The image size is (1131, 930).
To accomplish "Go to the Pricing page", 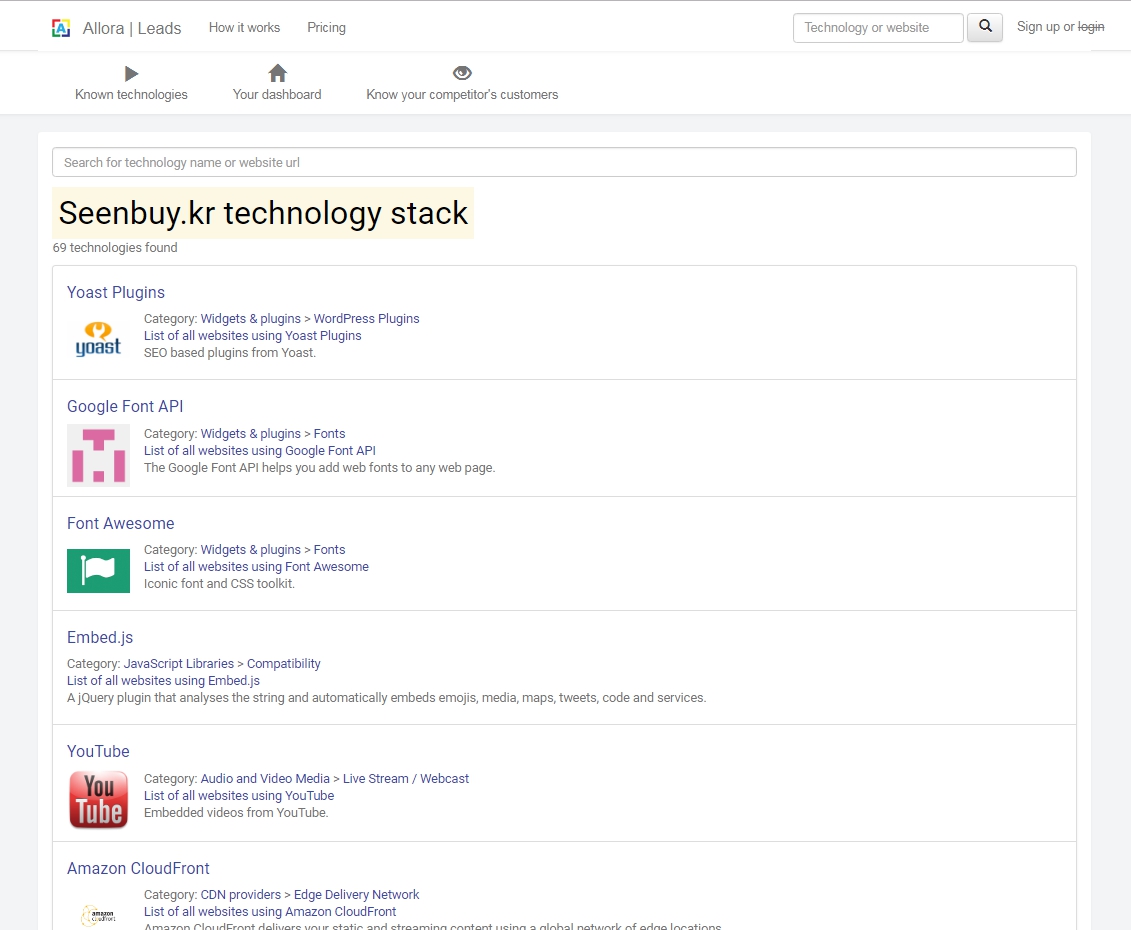I will (x=326, y=28).
